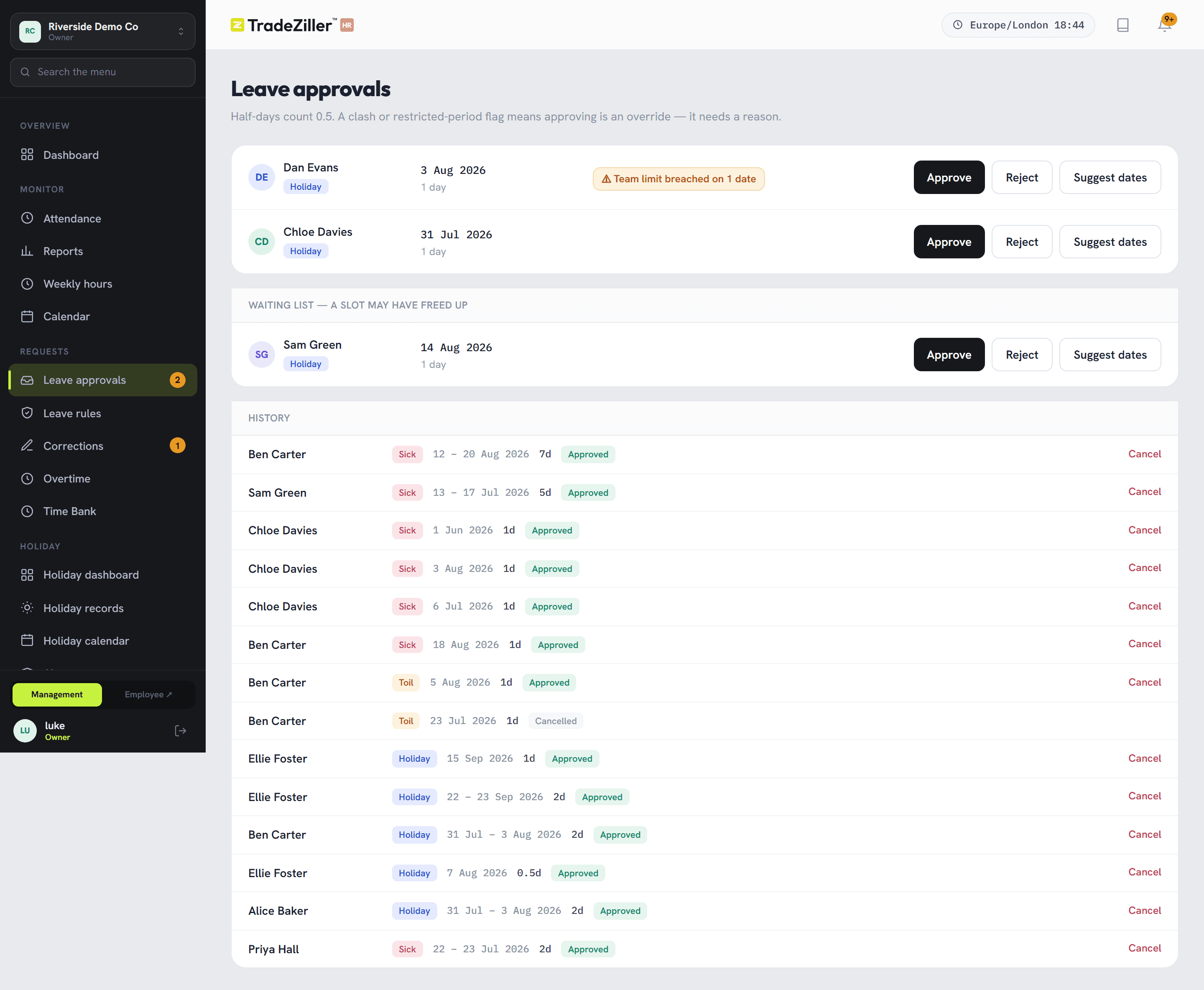Click the Time Bank clock icon

pos(27,511)
